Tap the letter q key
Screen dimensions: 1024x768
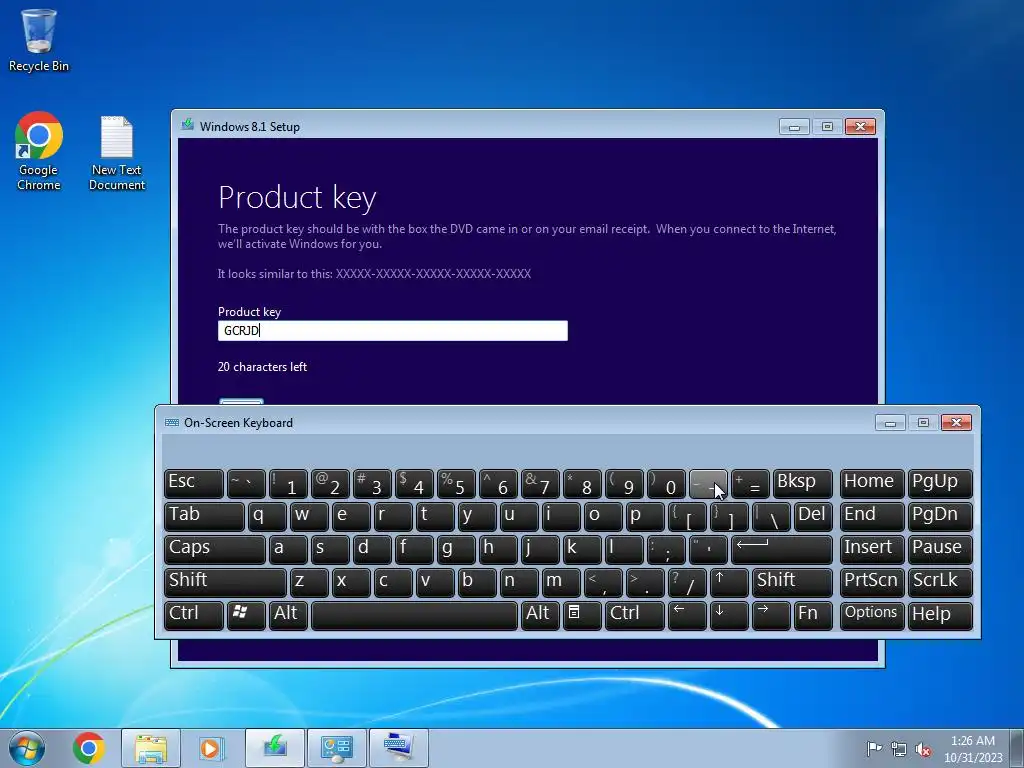266,516
